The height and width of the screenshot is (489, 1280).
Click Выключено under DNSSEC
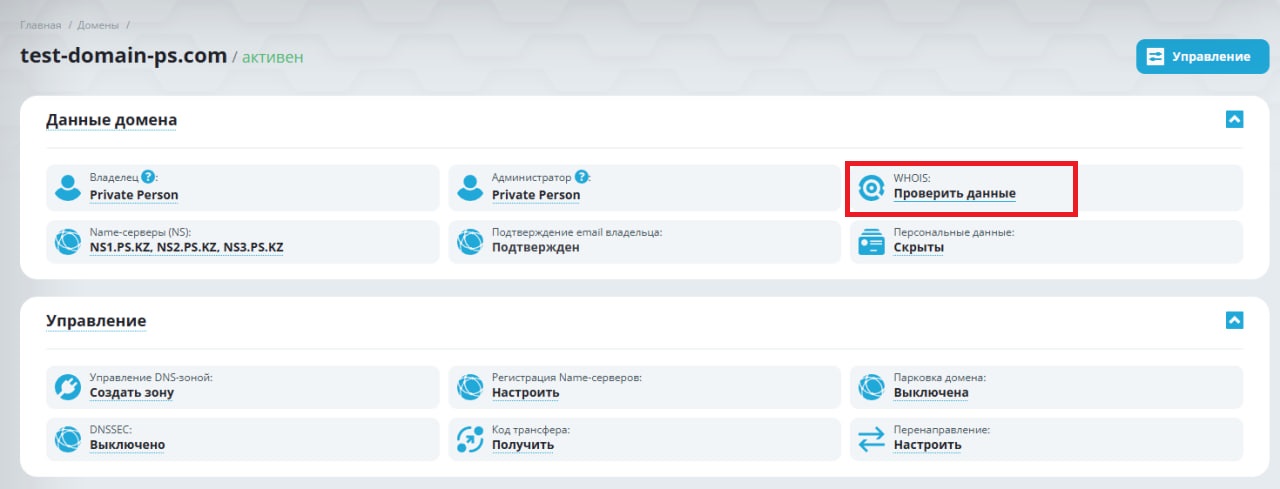tap(128, 444)
